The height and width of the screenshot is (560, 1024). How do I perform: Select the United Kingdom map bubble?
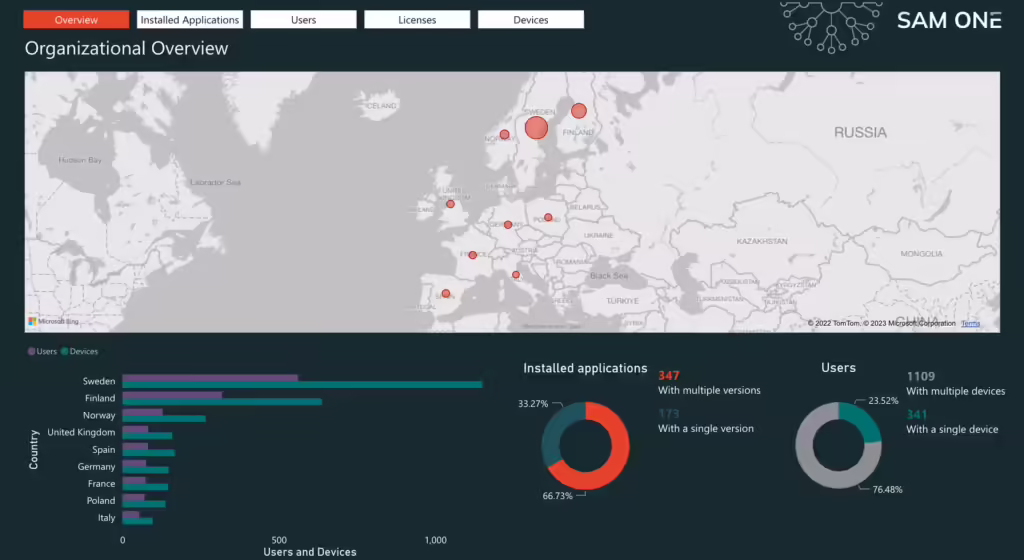pyautogui.click(x=450, y=204)
